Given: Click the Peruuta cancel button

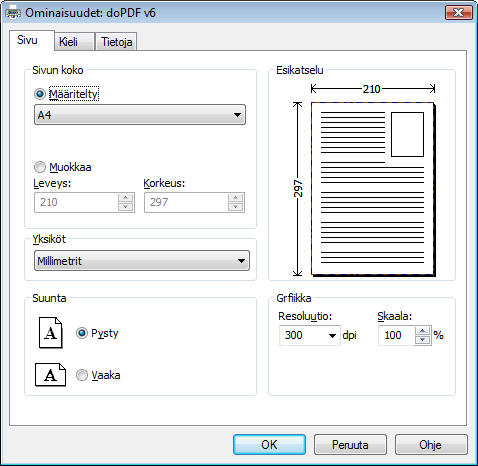Looking at the screenshot, I should tap(350, 444).
